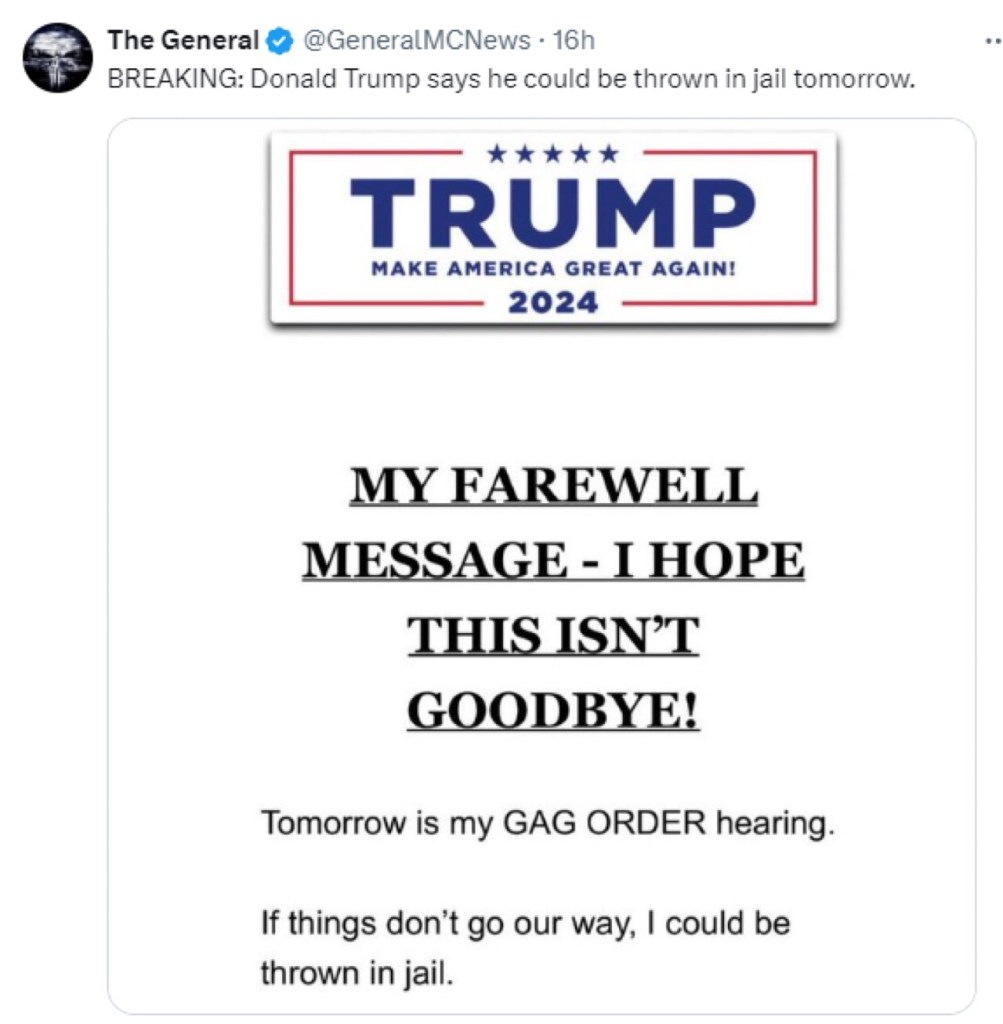Click the GAG ORDER hearing sentence

click(546, 826)
